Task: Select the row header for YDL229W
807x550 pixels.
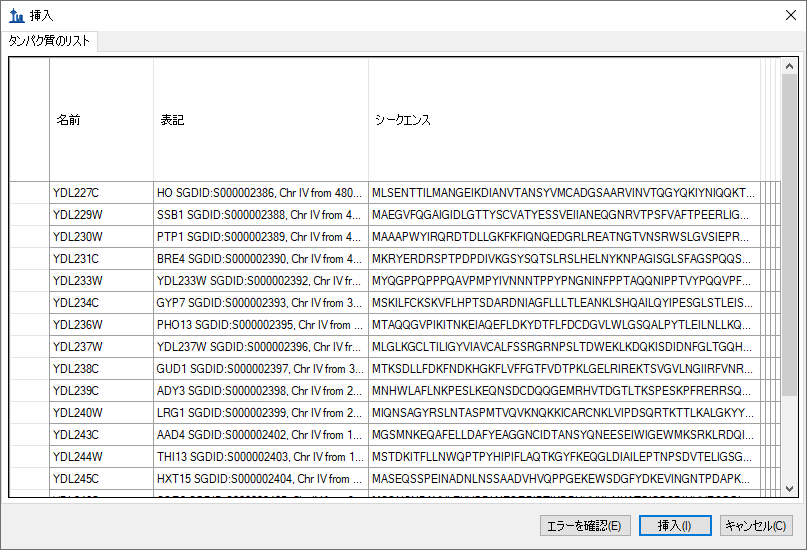Action: tap(29, 215)
